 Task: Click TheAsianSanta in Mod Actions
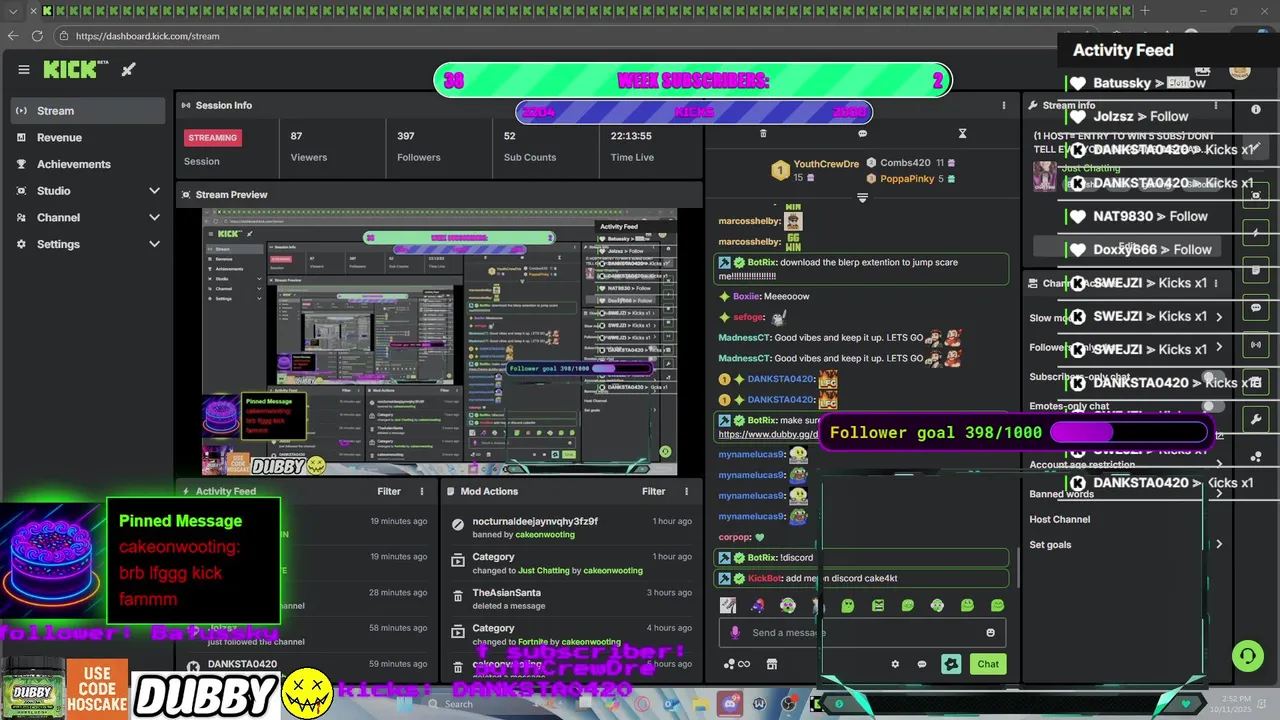click(506, 593)
